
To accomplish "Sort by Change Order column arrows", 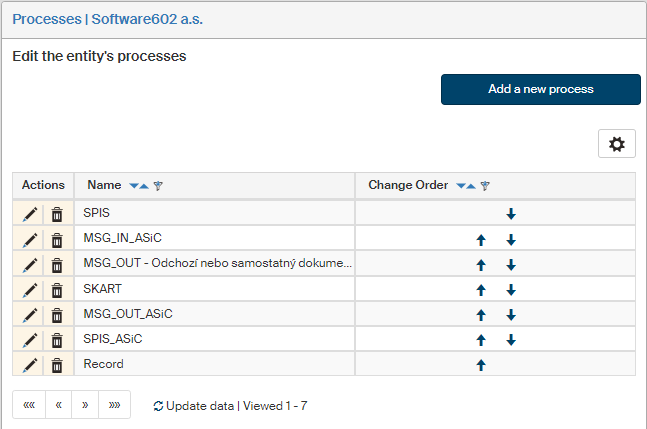I will tap(466, 186).
